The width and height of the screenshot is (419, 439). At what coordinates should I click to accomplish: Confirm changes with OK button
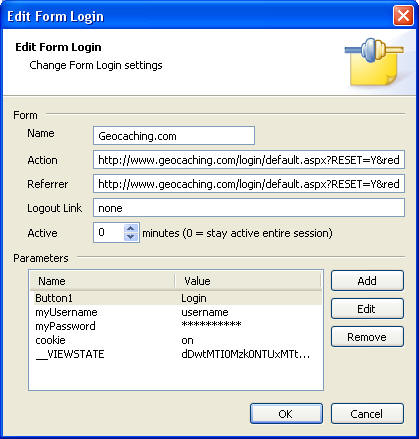click(x=286, y=414)
